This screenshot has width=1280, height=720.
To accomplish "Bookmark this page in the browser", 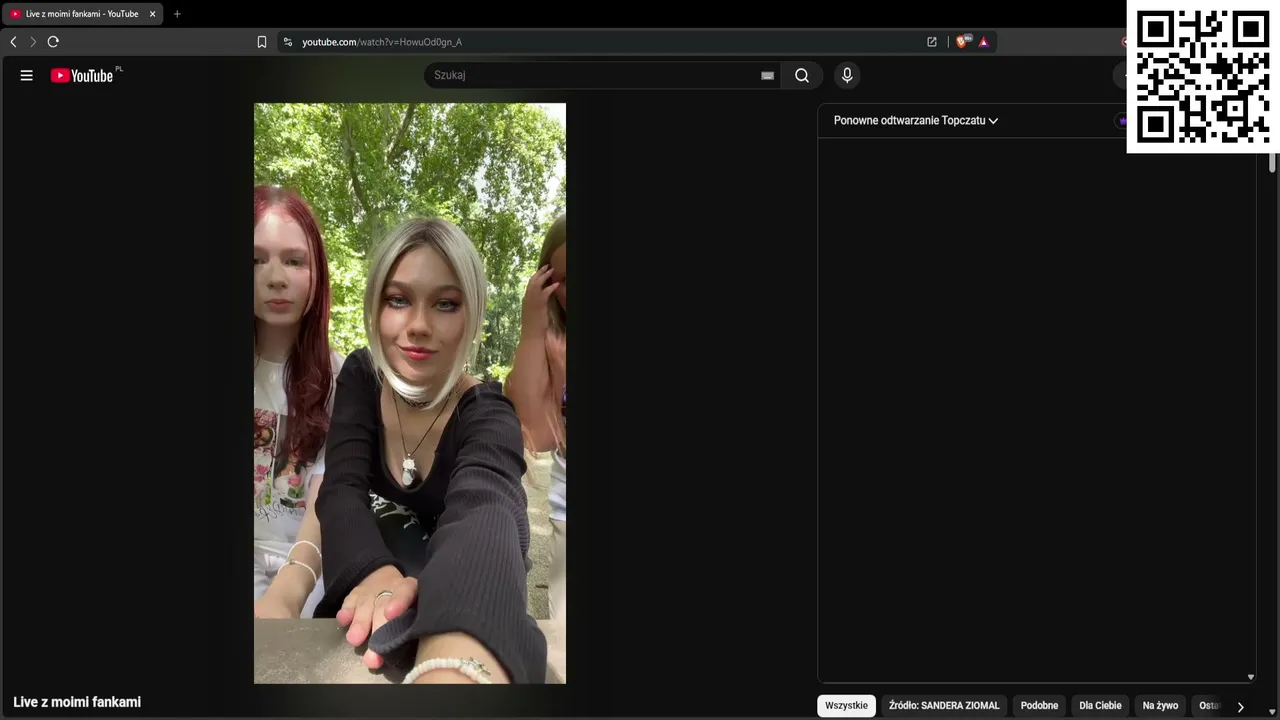I will (x=262, y=42).
